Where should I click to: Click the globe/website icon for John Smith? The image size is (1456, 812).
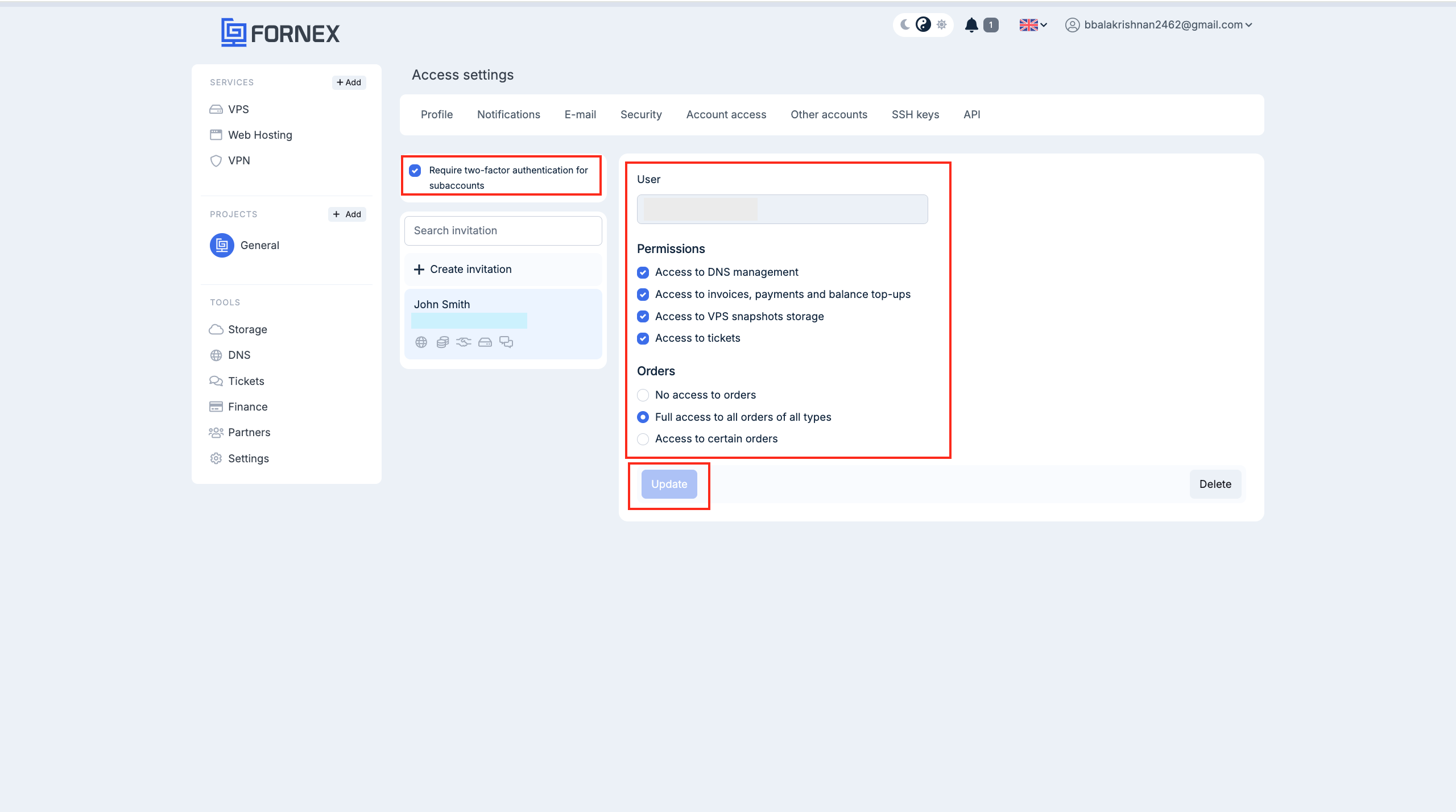tap(420, 342)
